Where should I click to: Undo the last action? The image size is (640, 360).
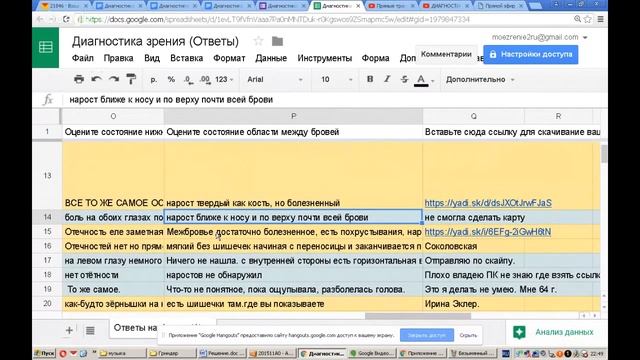(x=96, y=79)
